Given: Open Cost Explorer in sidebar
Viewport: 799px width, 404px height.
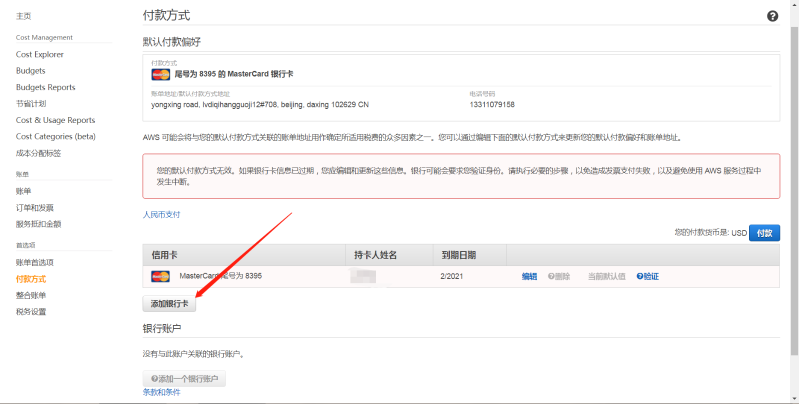Looking at the screenshot, I should pyautogui.click(x=40, y=54).
